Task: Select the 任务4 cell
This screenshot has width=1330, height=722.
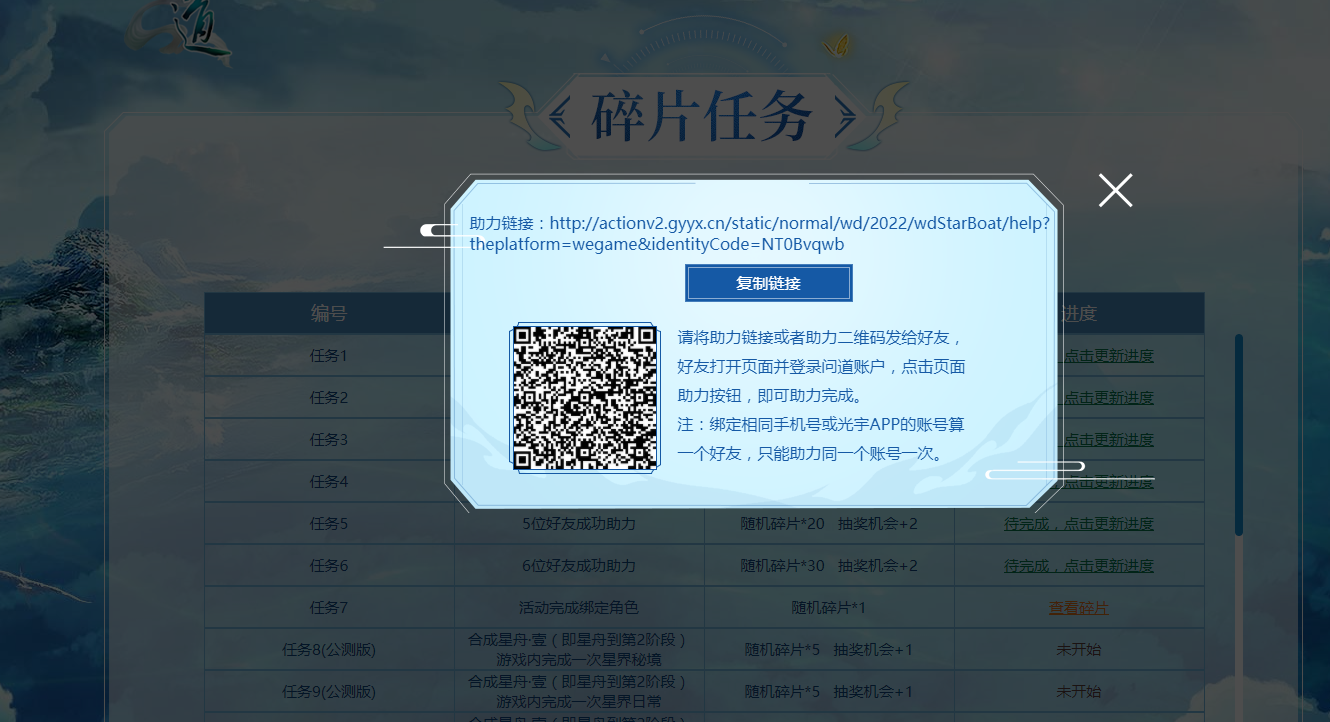Action: coord(329,481)
